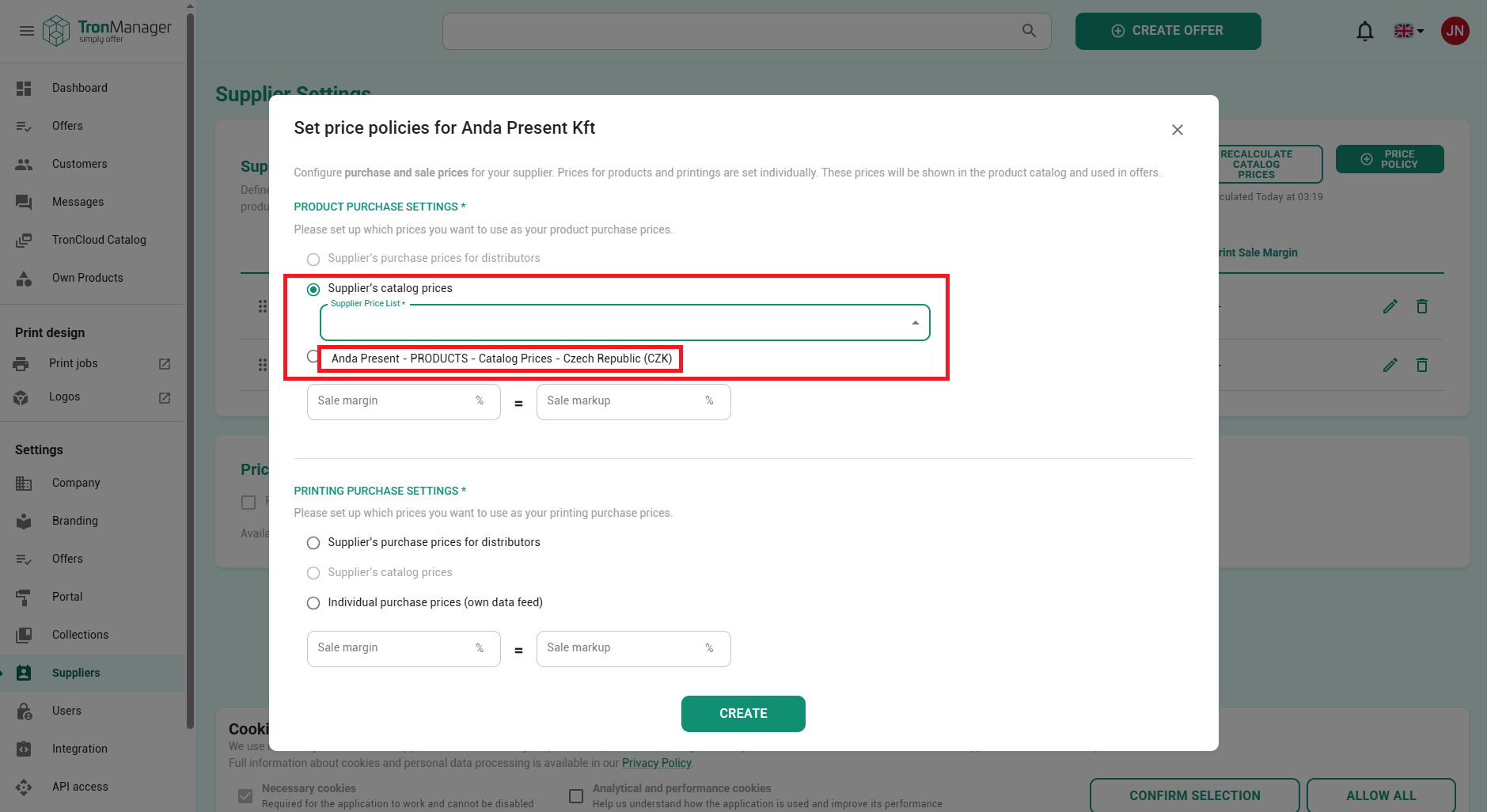1487x812 pixels.
Task: Edit the second price policy row
Action: tap(1390, 365)
